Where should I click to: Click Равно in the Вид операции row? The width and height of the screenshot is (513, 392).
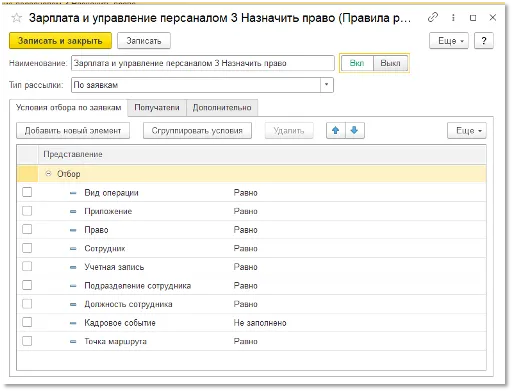245,193
